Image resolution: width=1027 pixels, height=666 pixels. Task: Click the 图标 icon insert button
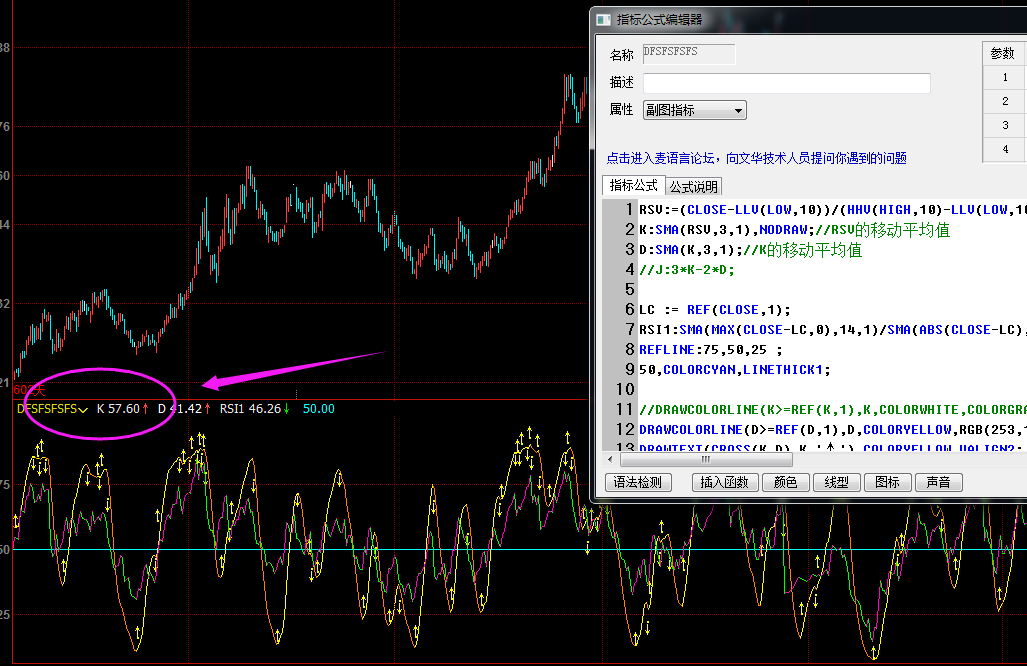click(887, 482)
